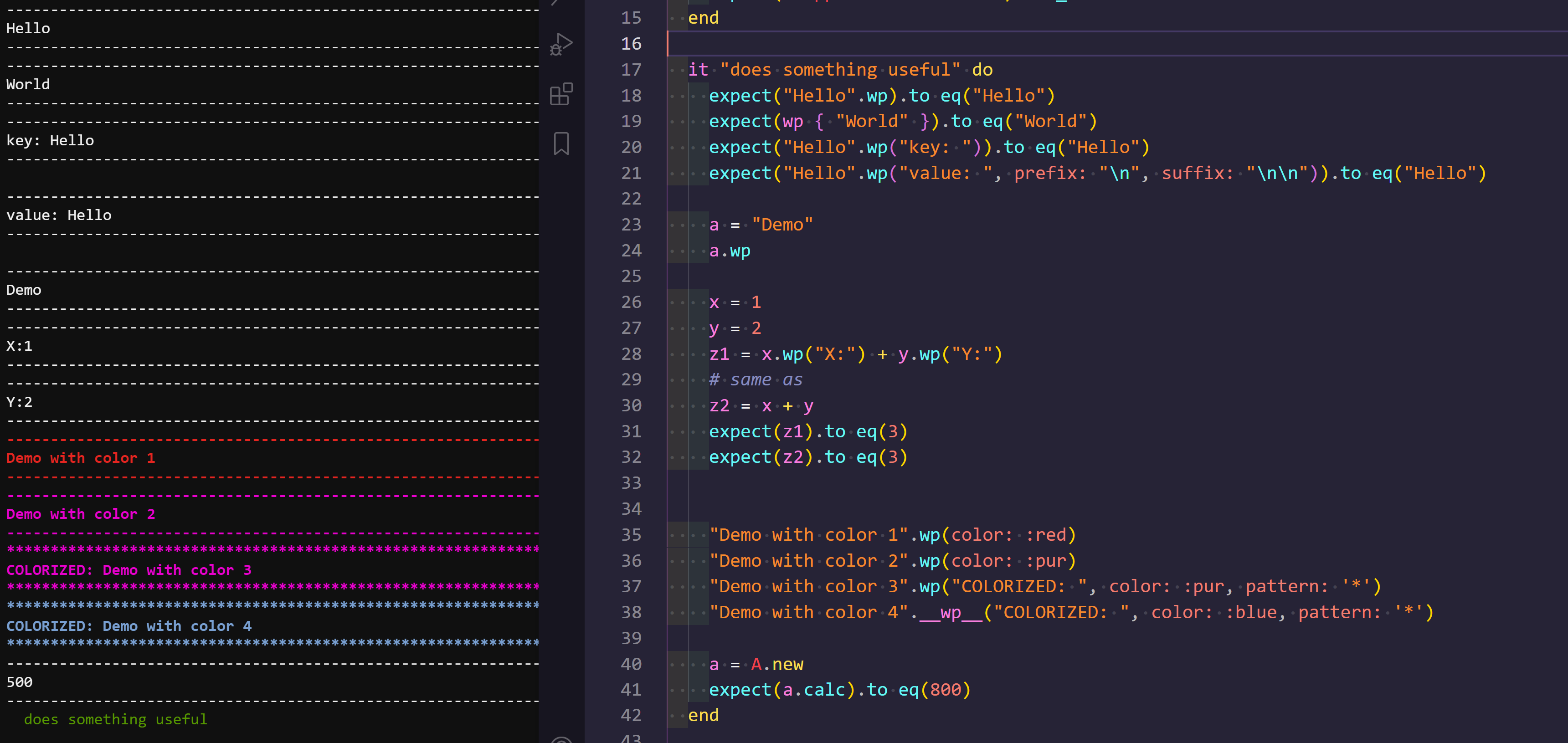Click the '500' output in the terminal

(x=20, y=682)
